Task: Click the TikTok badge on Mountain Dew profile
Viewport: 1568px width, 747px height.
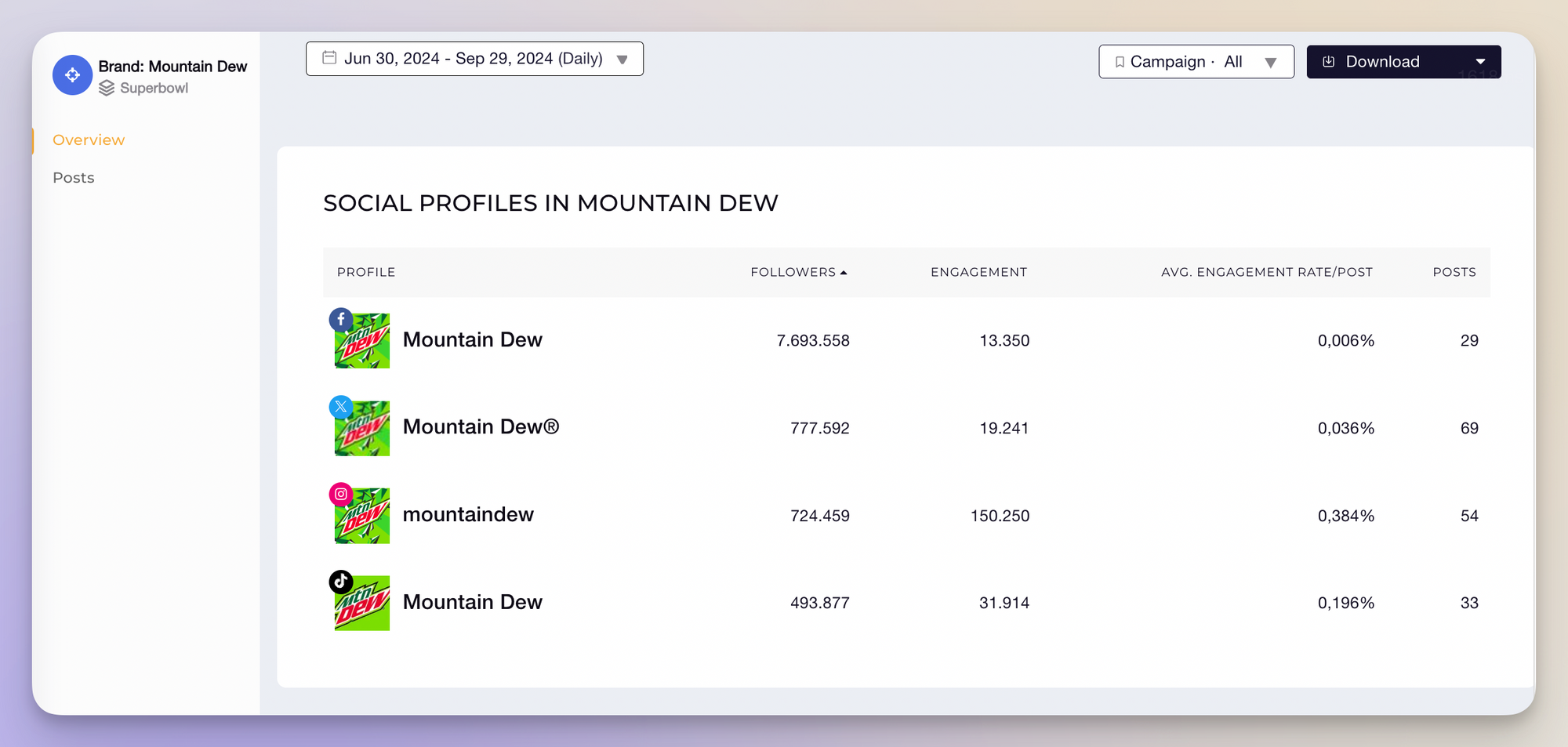Action: [x=341, y=582]
